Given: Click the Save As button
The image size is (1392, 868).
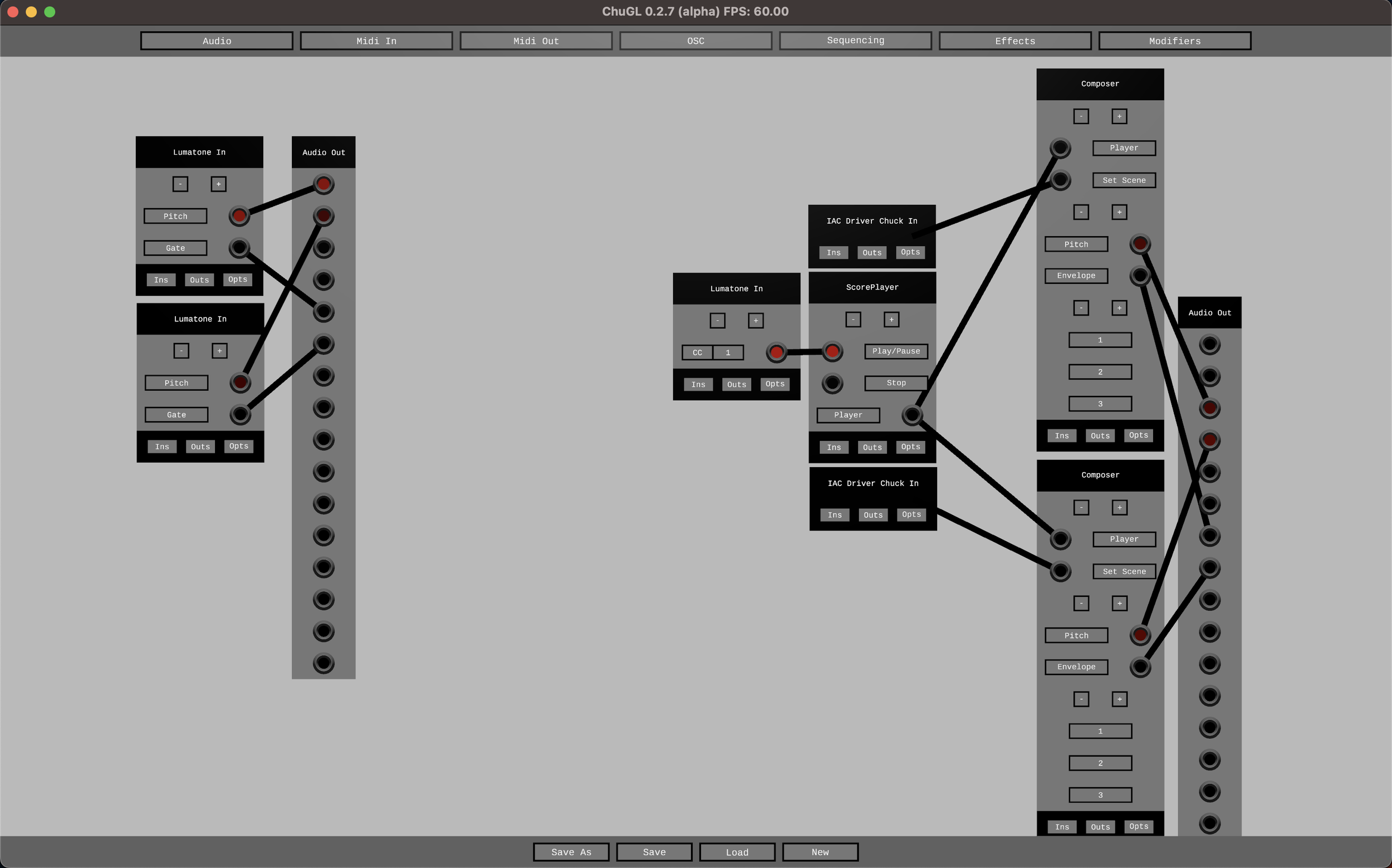Looking at the screenshot, I should pos(571,852).
